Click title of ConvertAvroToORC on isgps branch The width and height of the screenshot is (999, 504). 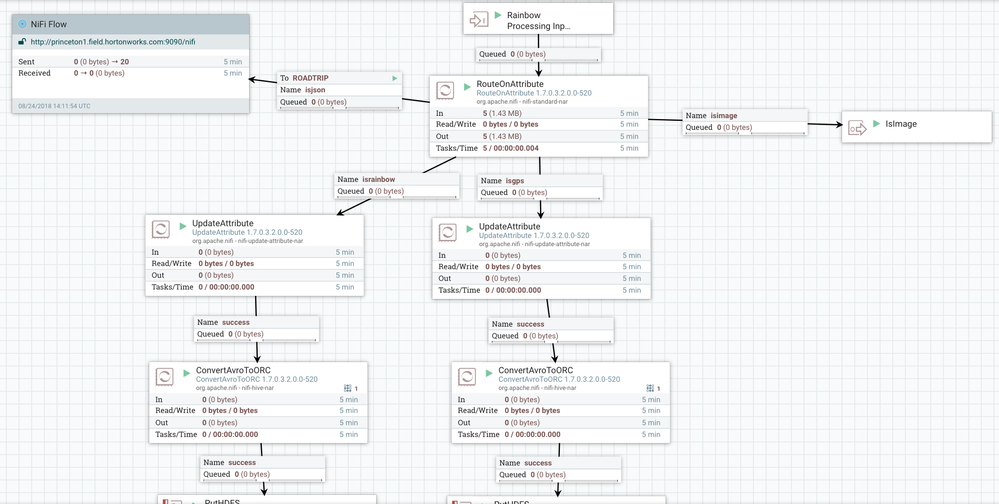click(x=535, y=371)
